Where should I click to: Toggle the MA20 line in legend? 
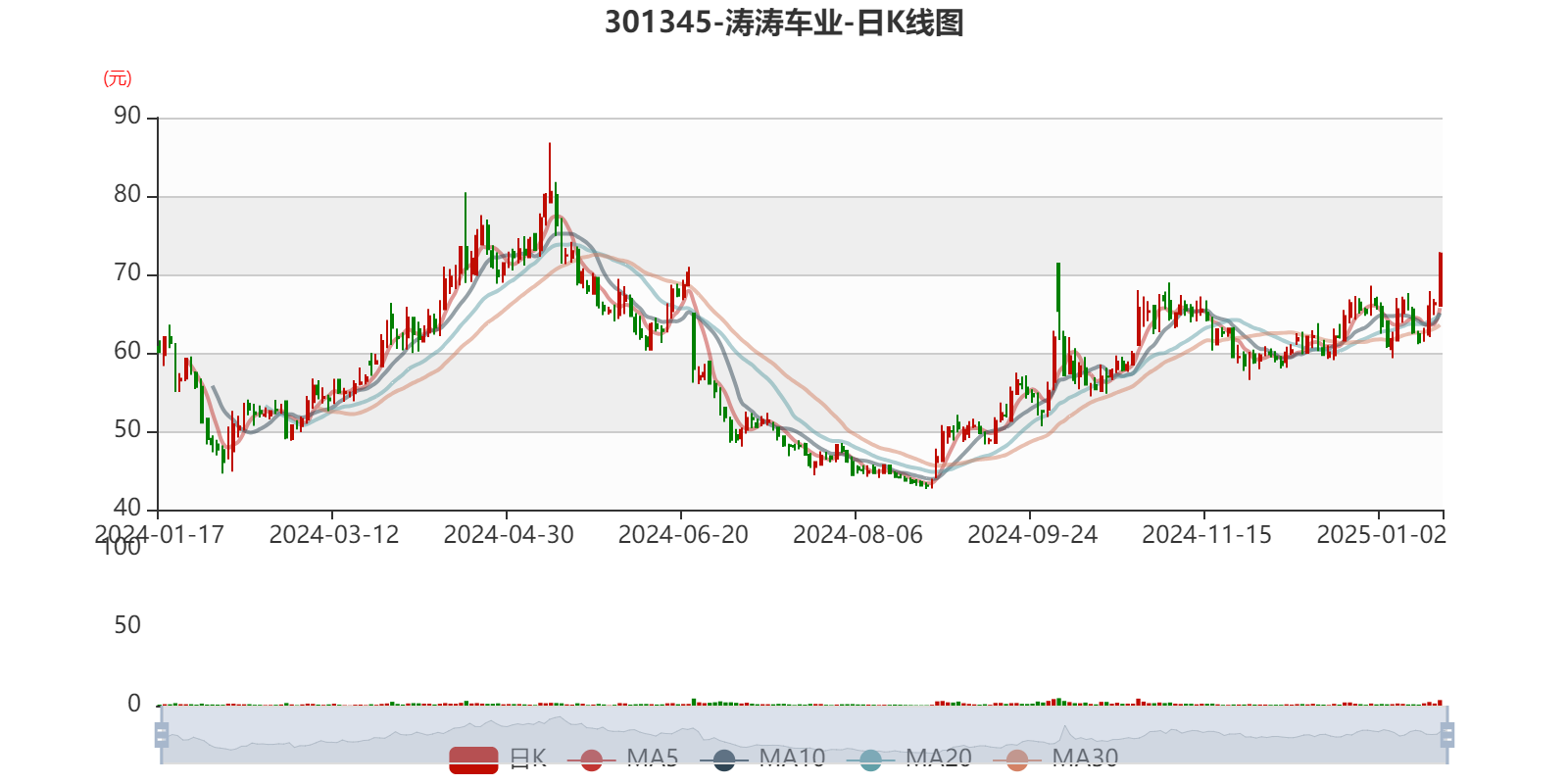click(x=908, y=759)
